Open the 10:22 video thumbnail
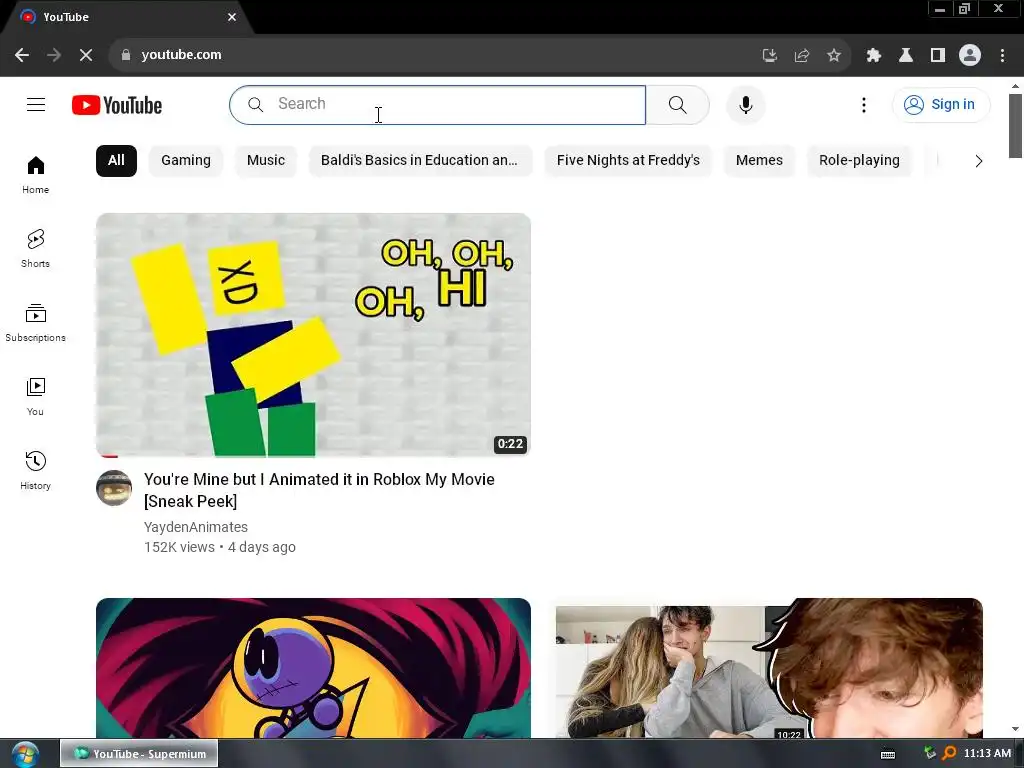1024x768 pixels. (769, 667)
